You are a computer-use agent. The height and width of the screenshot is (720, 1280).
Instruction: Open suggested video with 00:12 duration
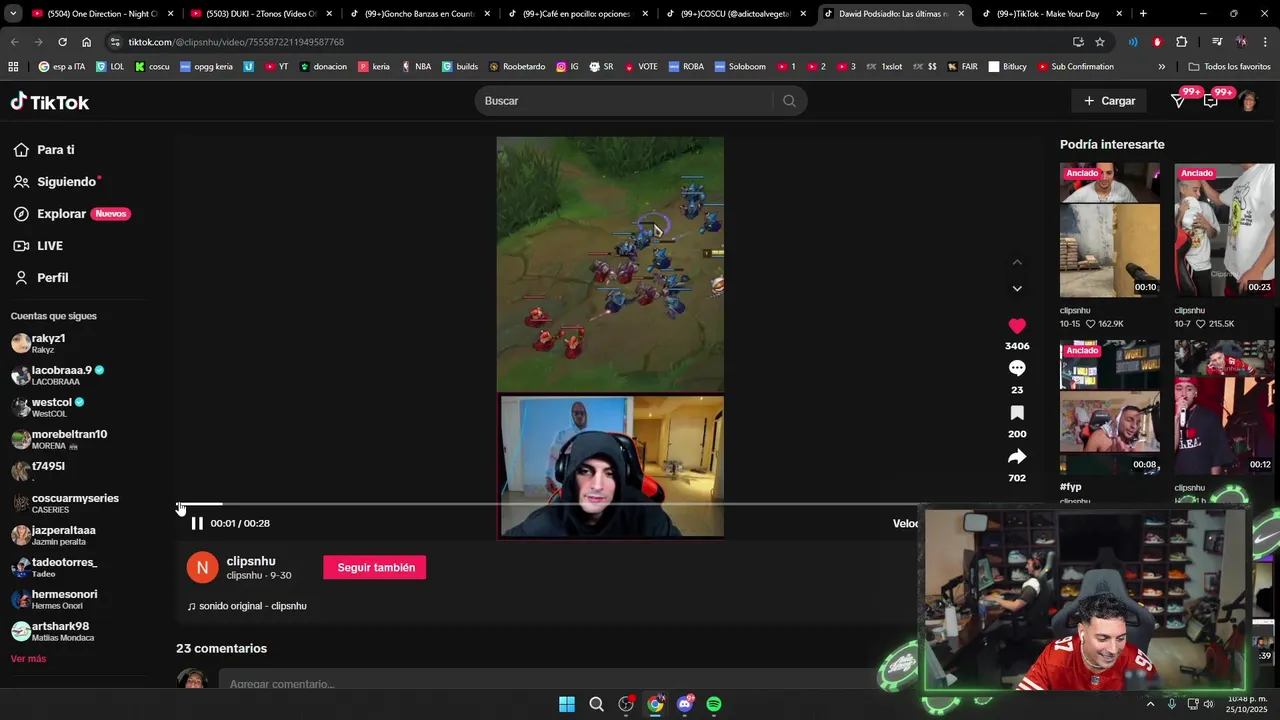pyautogui.click(x=1224, y=407)
